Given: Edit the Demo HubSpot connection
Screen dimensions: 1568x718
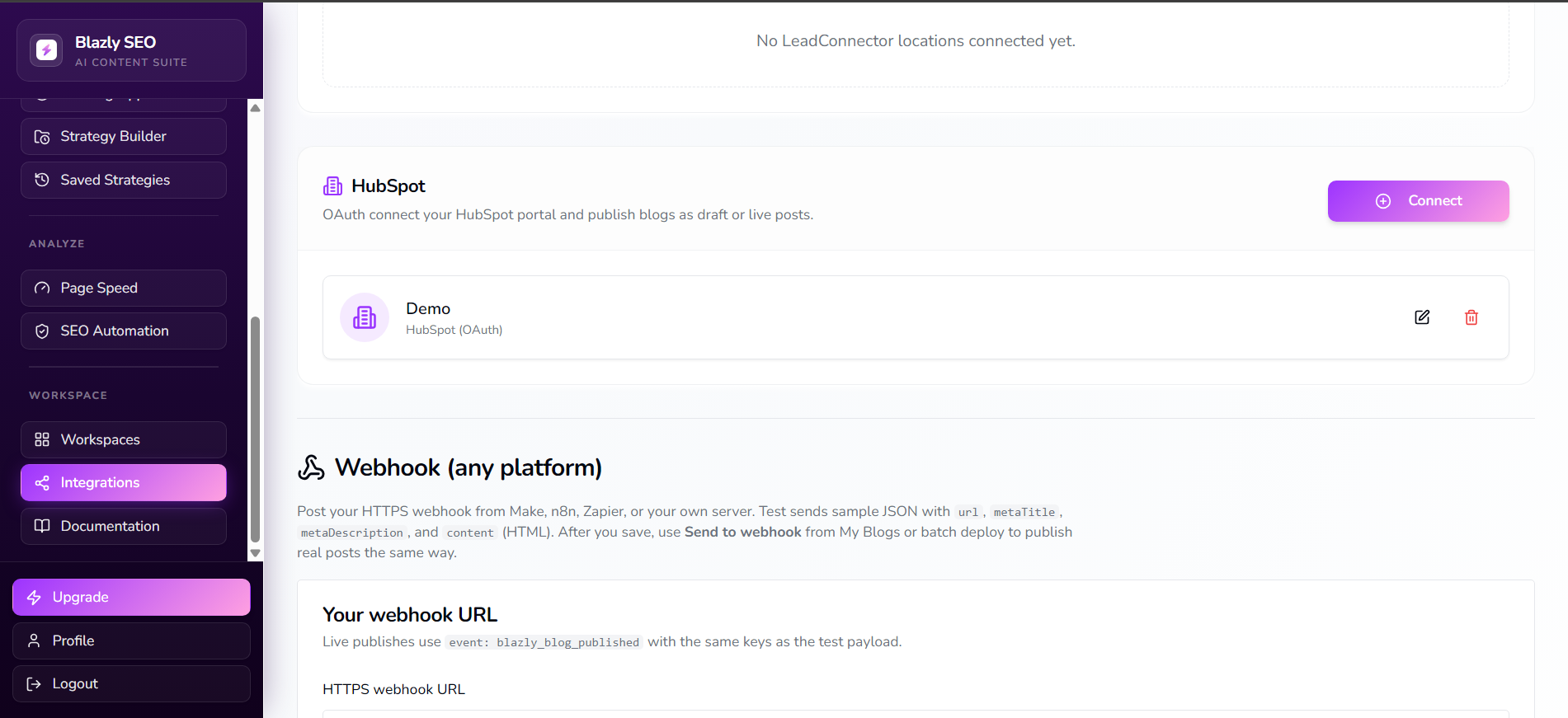Looking at the screenshot, I should coord(1422,317).
